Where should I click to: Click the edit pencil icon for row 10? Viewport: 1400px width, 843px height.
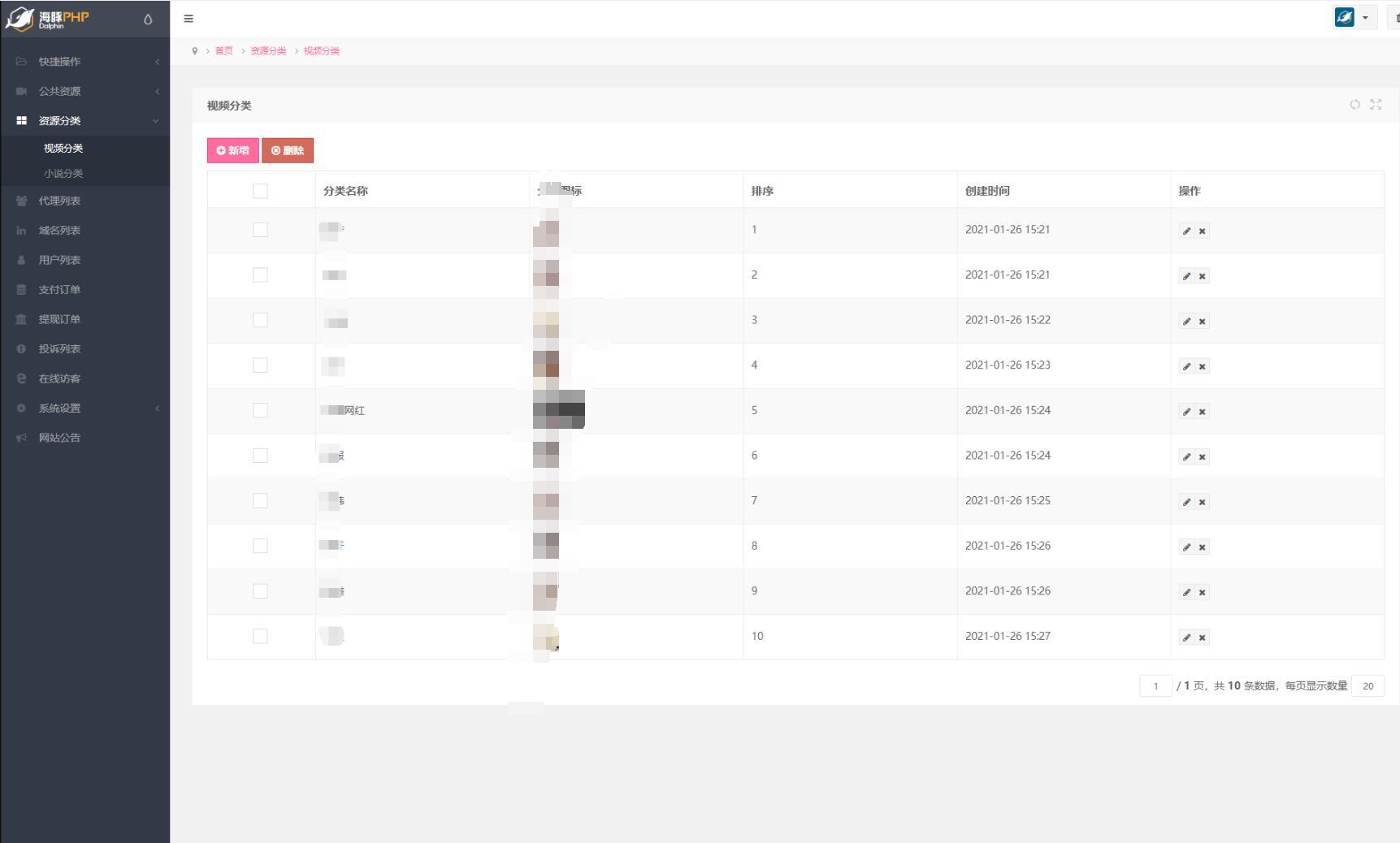(x=1186, y=638)
